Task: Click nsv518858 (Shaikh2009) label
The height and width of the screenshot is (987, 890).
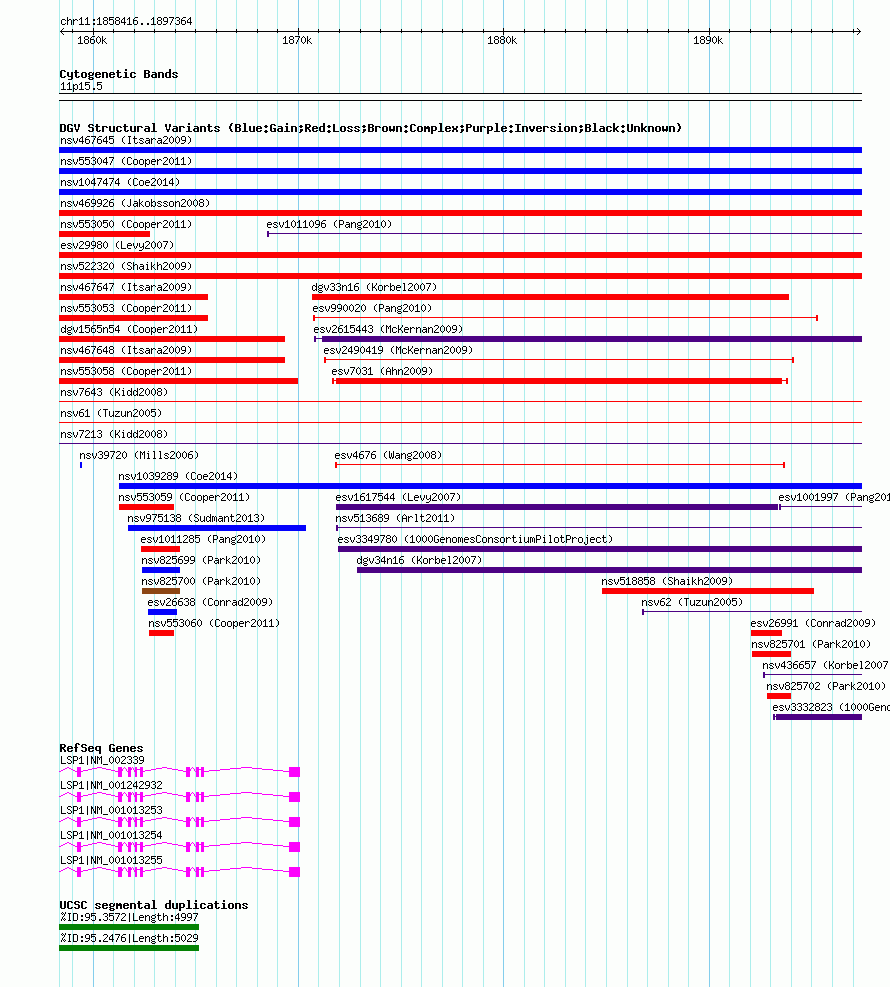Action: [667, 581]
